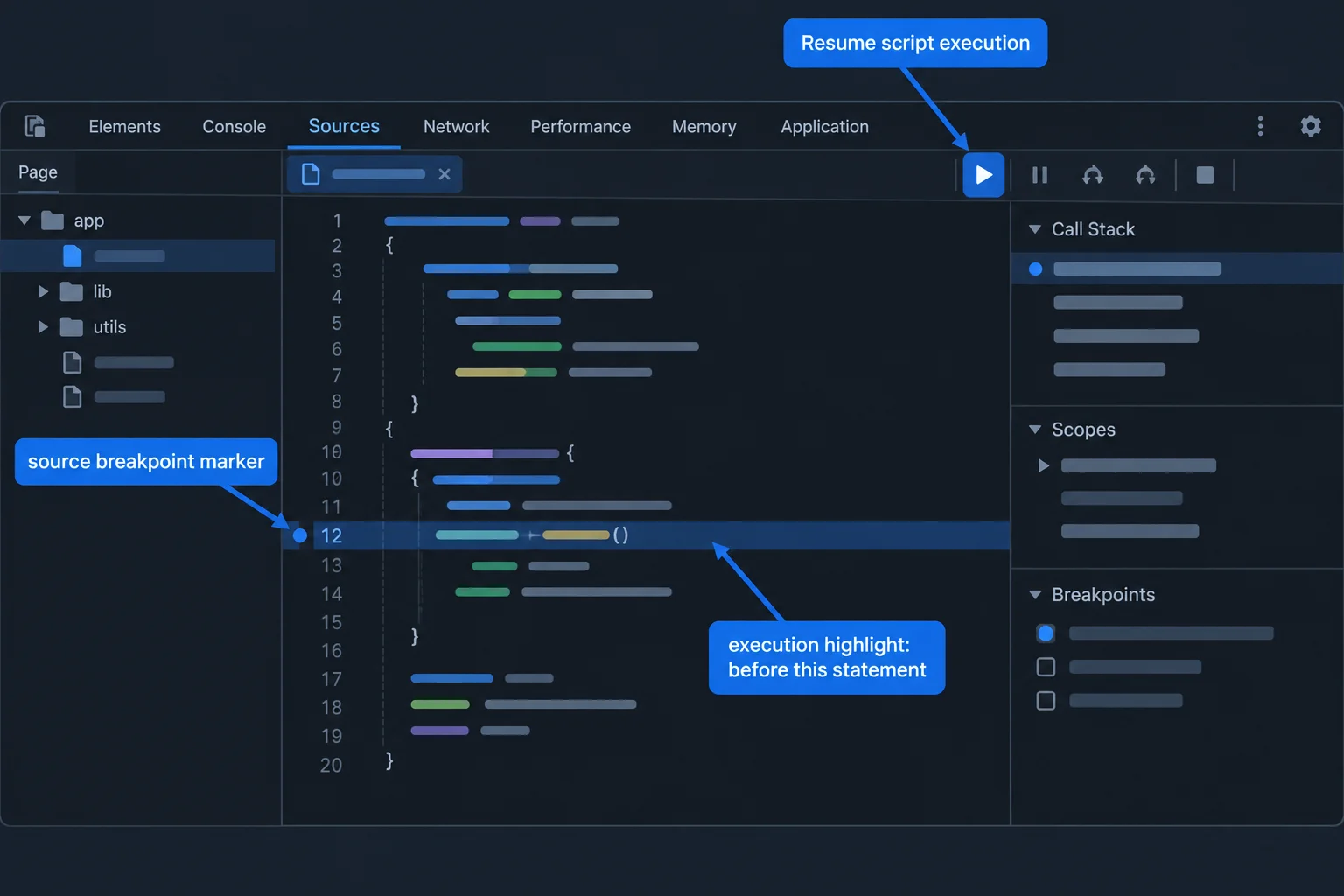Viewport: 1344px width, 896px height.
Task: Open DevTools settings gear
Action: tap(1311, 126)
